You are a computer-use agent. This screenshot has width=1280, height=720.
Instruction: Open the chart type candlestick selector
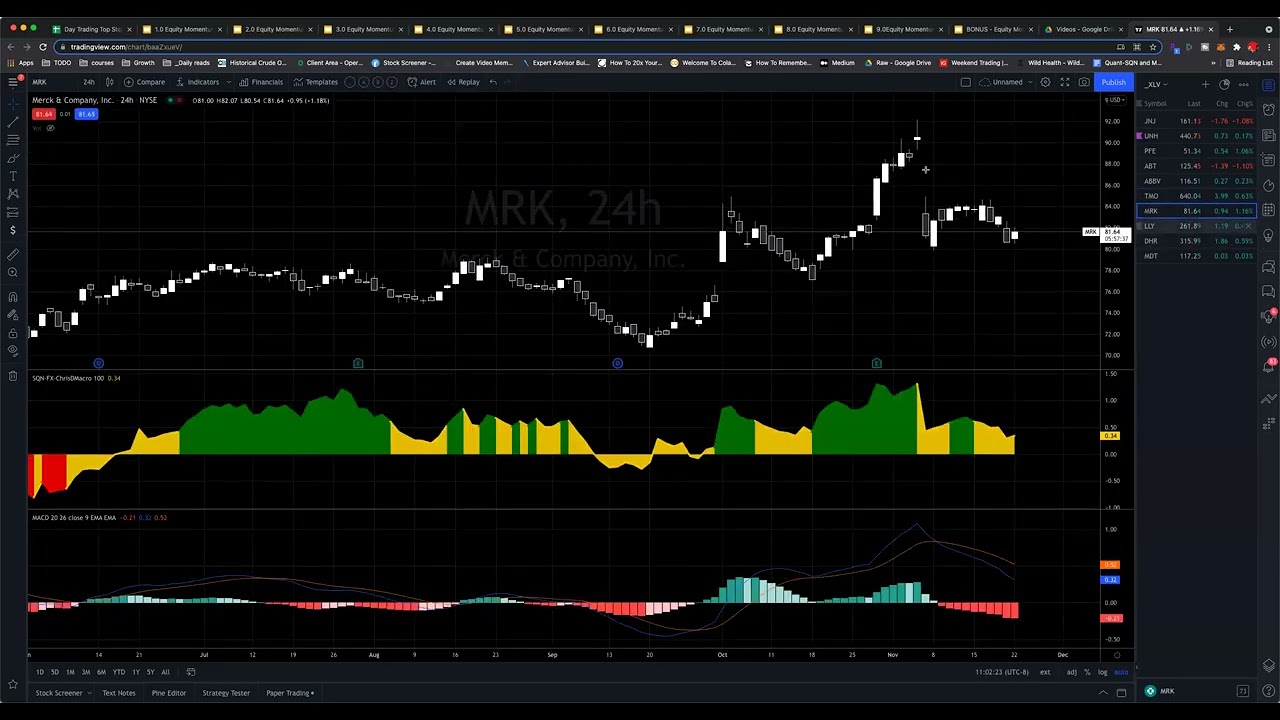pos(109,82)
